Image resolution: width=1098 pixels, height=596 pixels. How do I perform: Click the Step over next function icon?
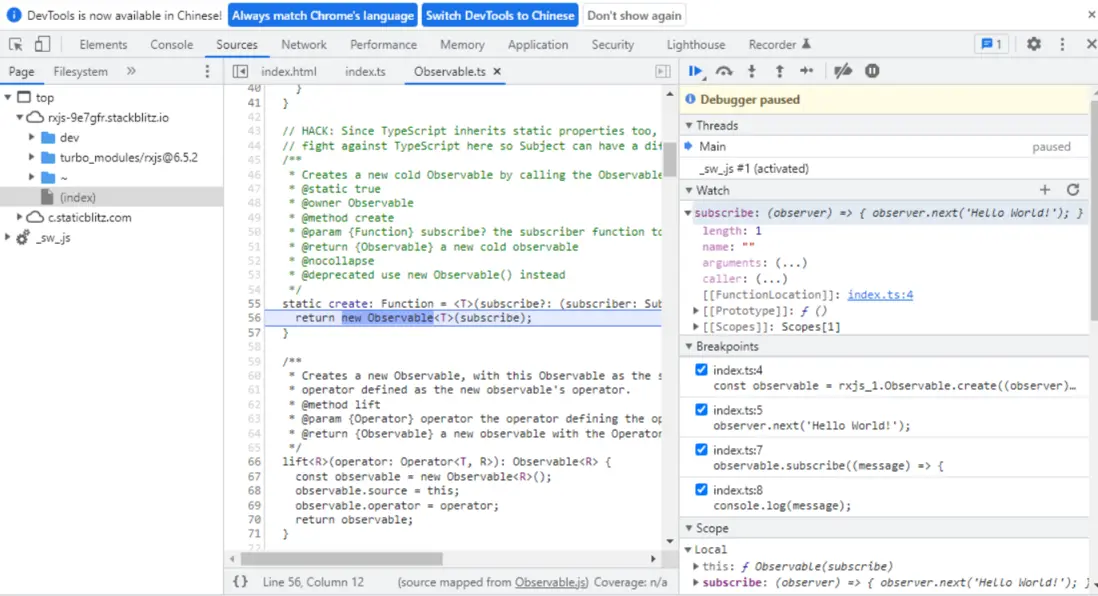pyautogui.click(x=724, y=71)
